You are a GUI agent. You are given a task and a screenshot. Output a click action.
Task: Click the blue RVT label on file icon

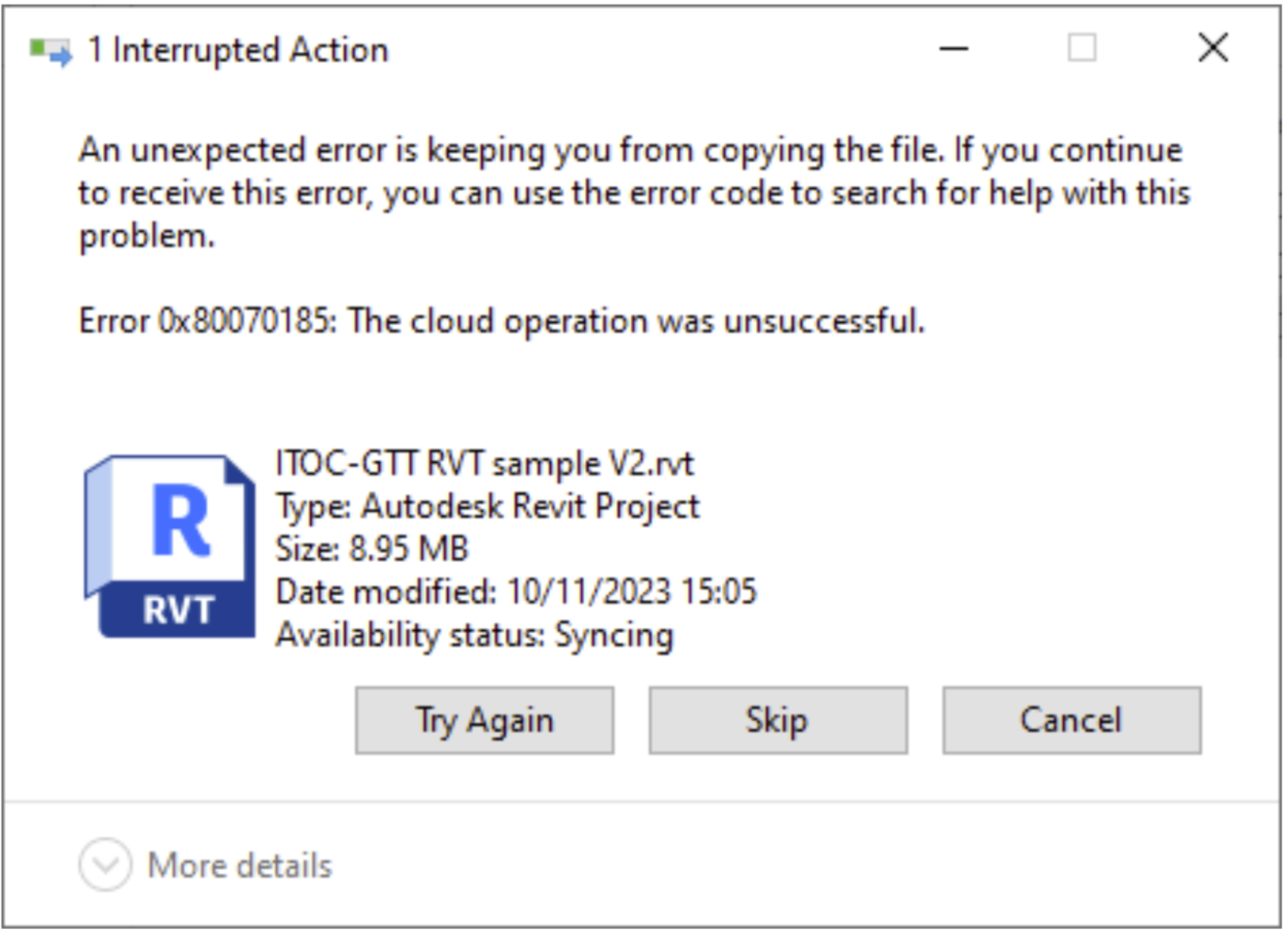[x=178, y=609]
